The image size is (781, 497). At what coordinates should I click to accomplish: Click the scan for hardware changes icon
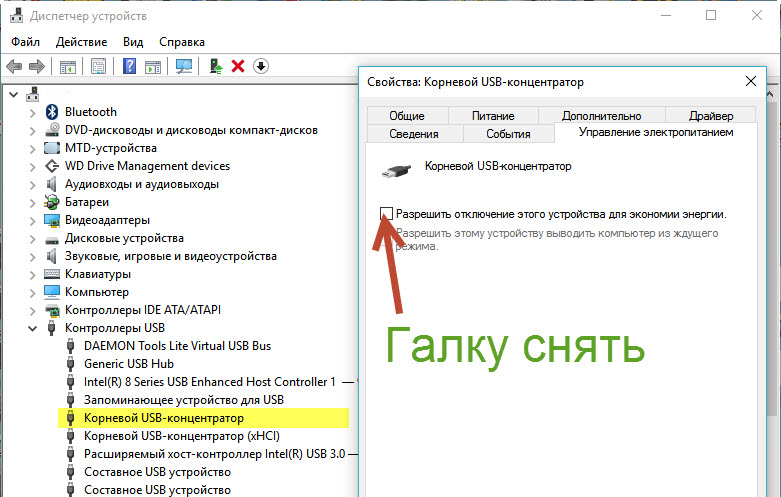183,66
